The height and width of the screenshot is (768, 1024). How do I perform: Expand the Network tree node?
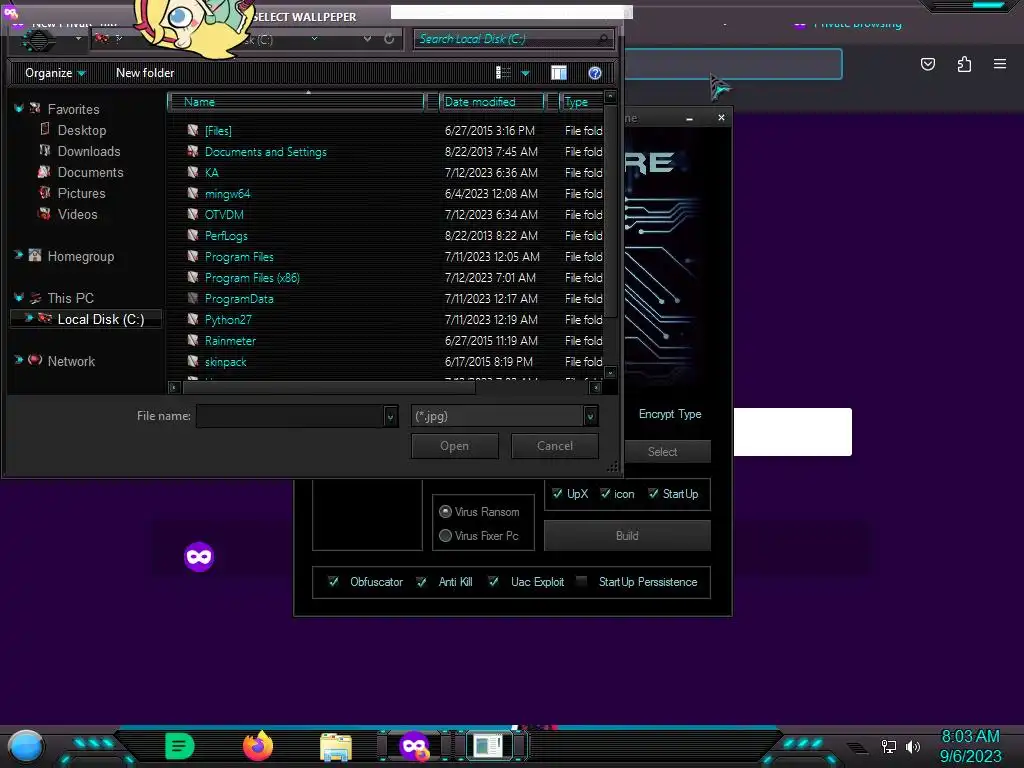18,360
